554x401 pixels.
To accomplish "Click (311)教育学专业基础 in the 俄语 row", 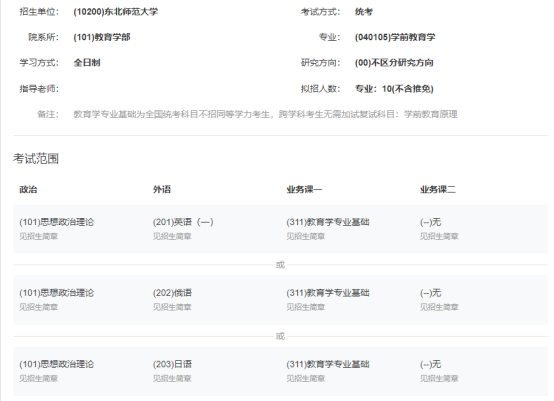I will 328,293.
